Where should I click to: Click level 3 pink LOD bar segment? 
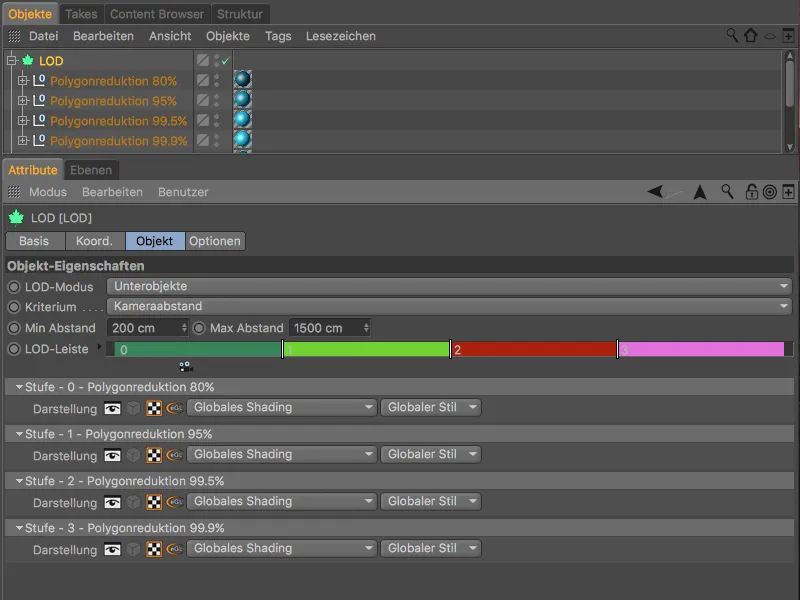(x=701, y=349)
